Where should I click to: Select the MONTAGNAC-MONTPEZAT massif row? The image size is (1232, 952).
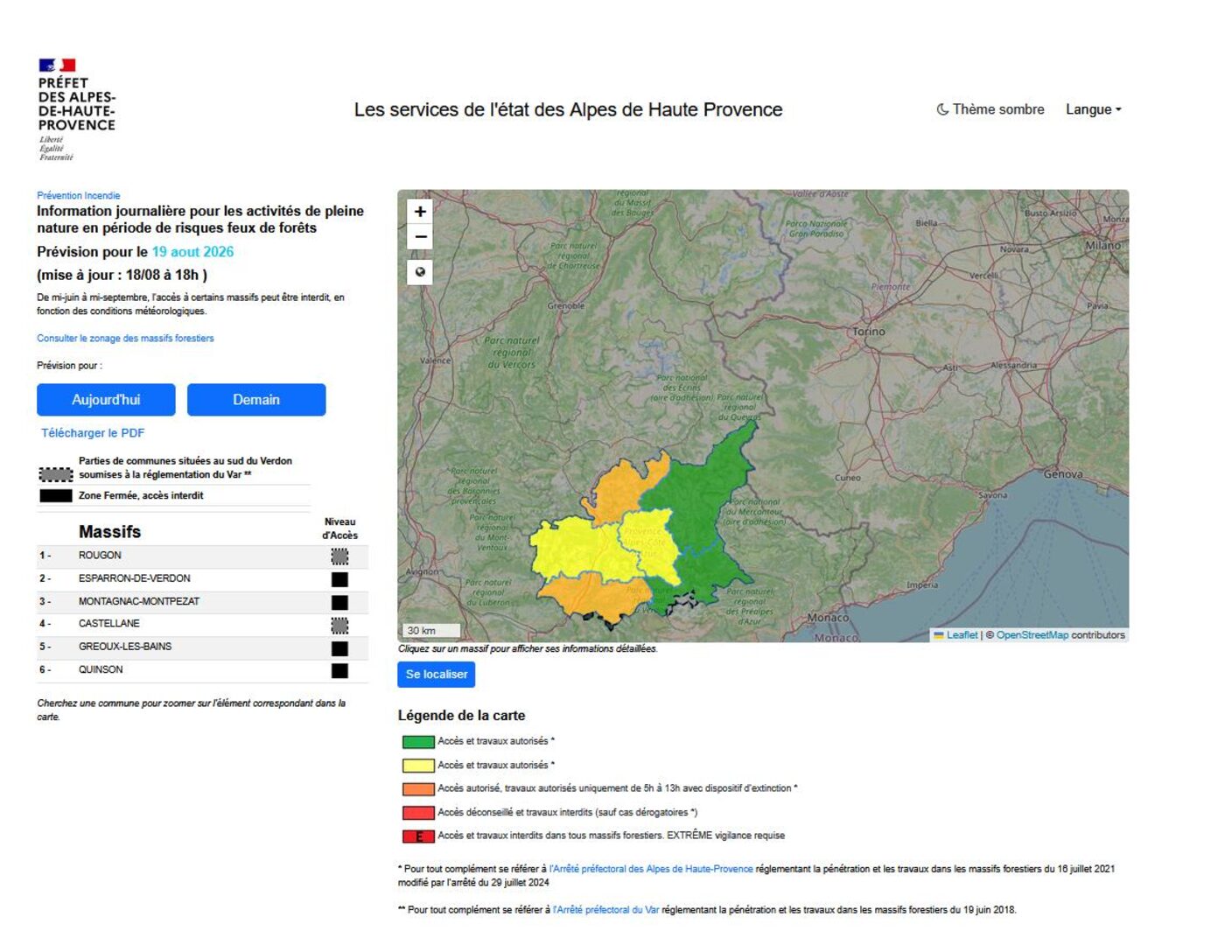click(202, 601)
